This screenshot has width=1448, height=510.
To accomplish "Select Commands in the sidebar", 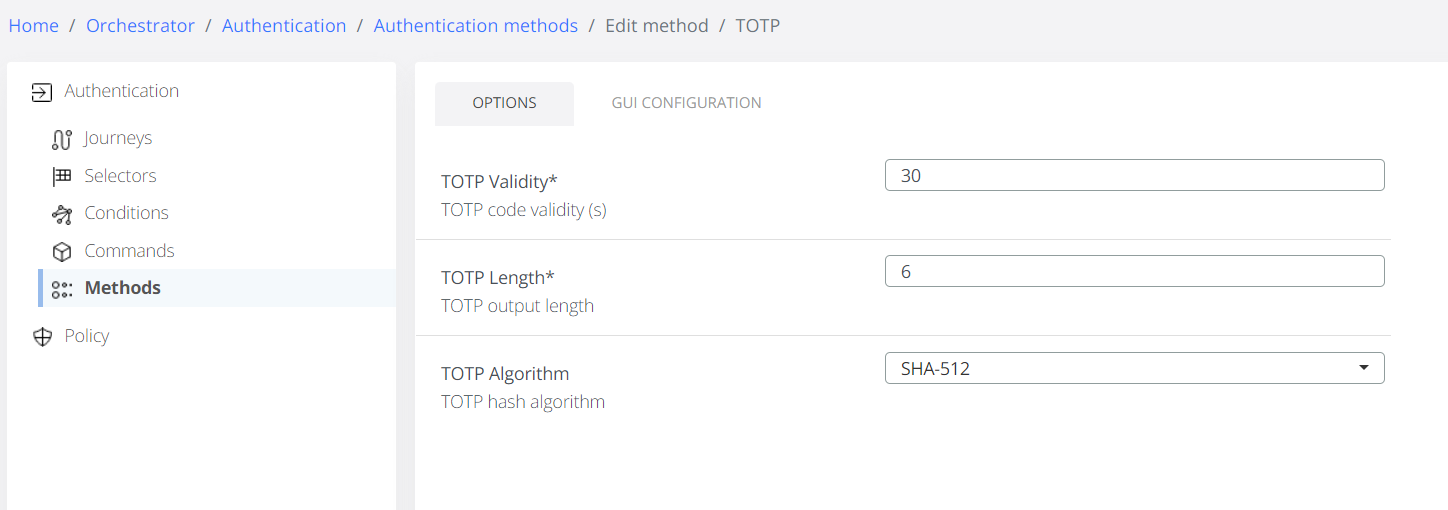I will [x=129, y=251].
